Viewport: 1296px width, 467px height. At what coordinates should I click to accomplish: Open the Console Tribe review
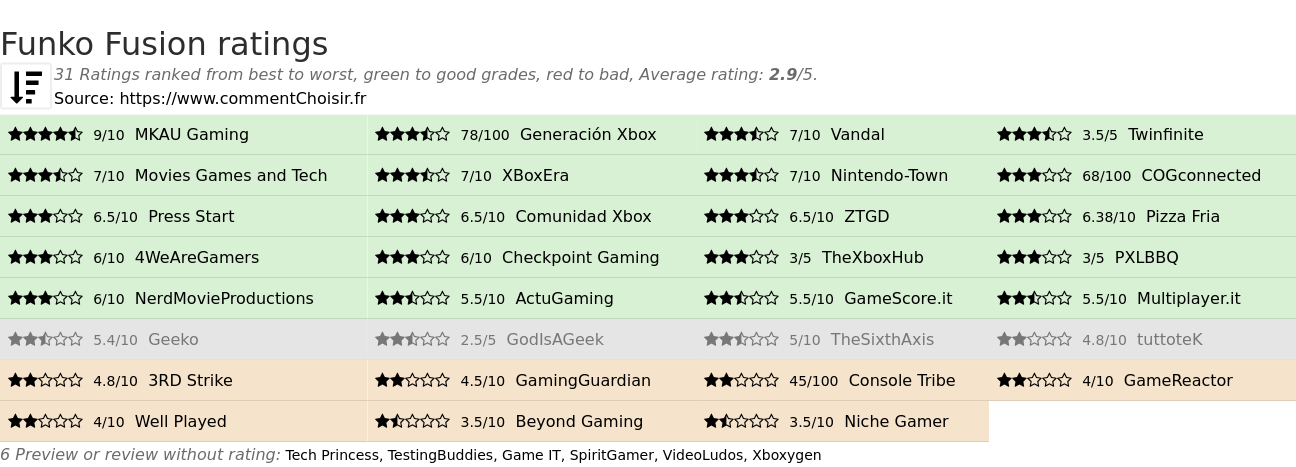[902, 380]
